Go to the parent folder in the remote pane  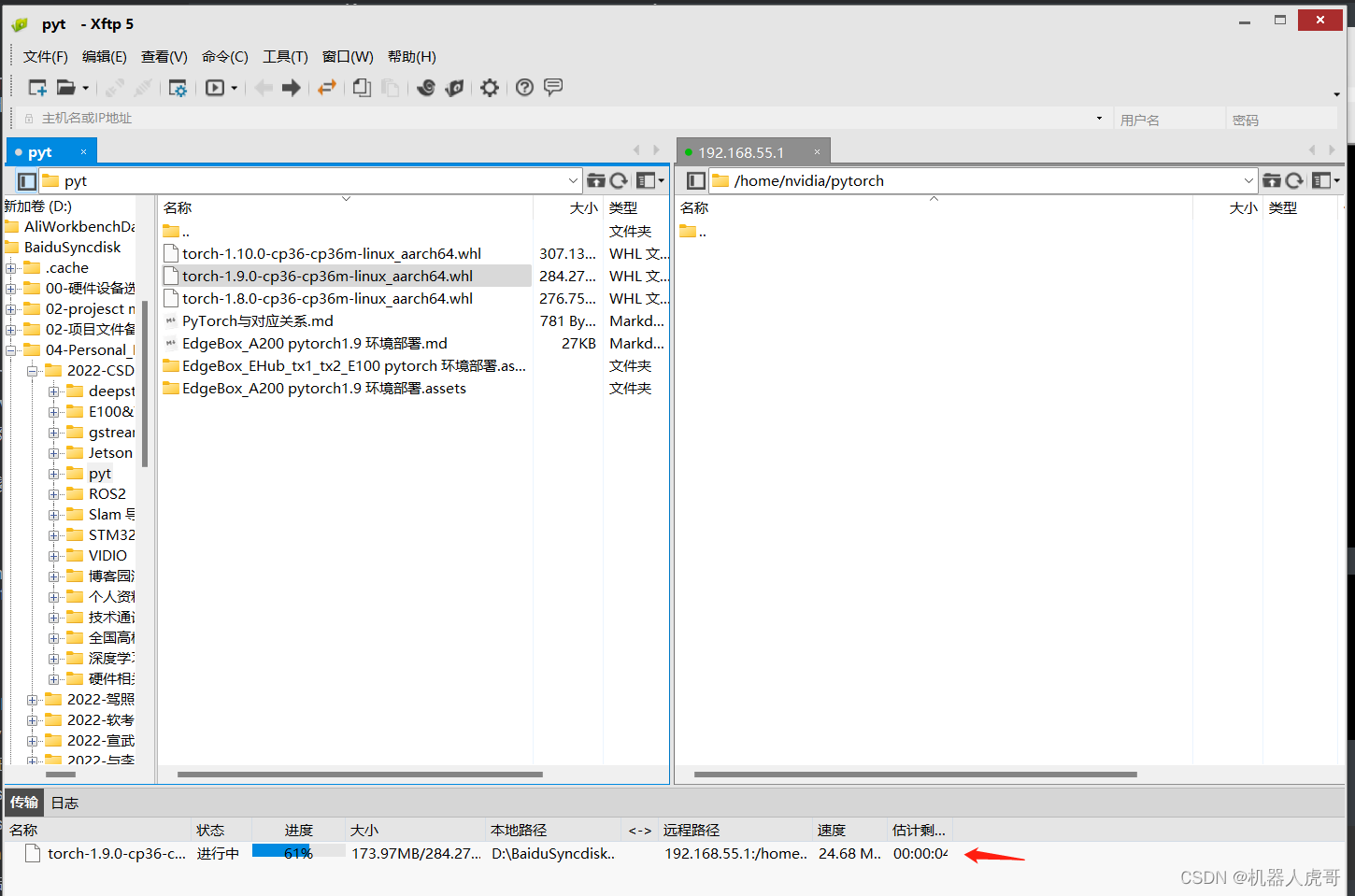click(x=1272, y=180)
